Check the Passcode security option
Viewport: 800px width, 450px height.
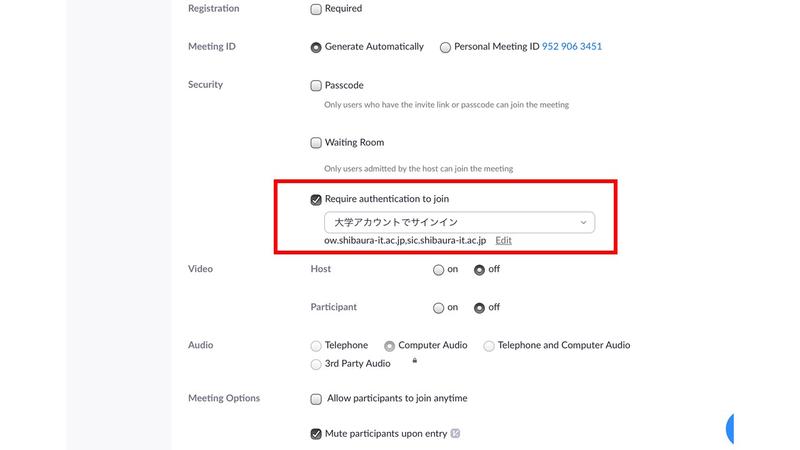316,85
